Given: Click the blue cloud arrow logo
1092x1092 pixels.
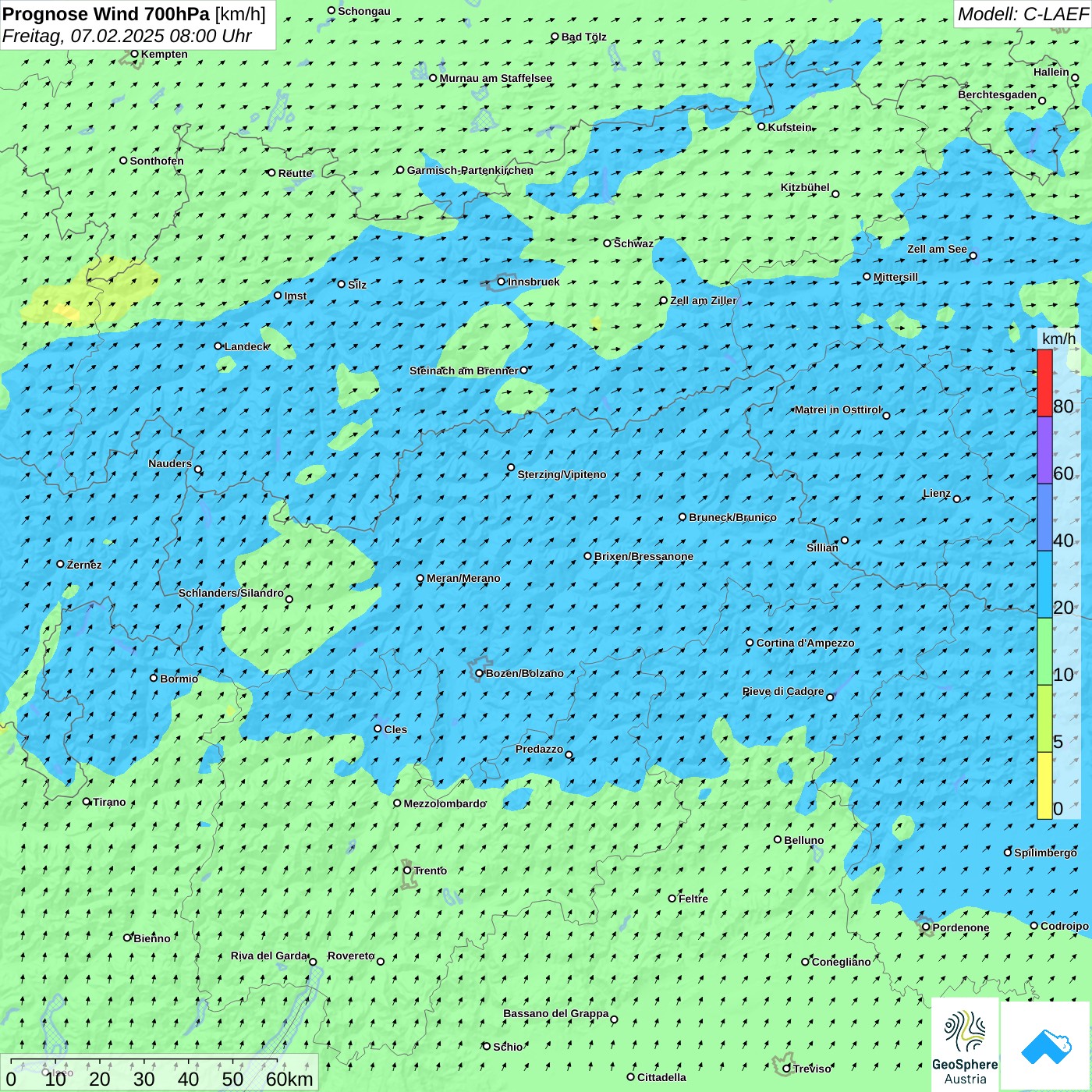Looking at the screenshot, I should point(1045,1046).
